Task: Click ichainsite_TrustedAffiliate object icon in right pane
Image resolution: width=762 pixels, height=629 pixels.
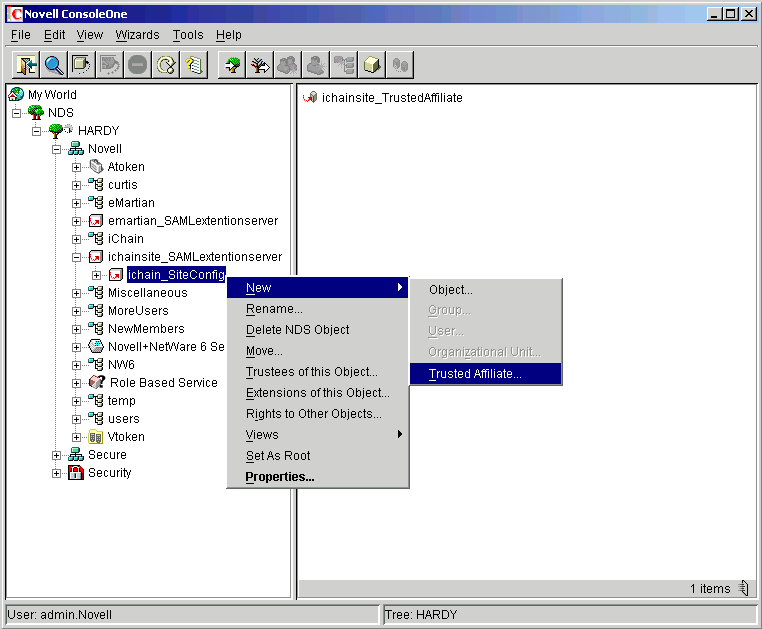Action: point(310,98)
